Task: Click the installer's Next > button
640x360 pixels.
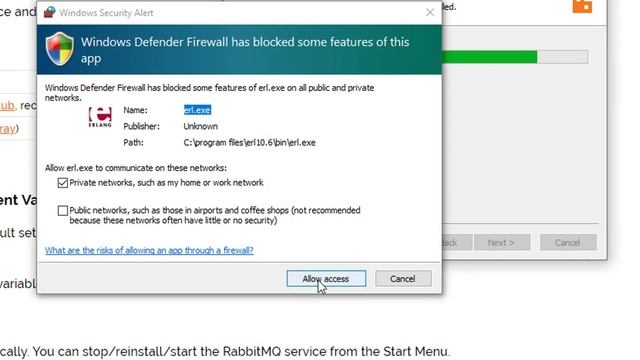Action: (502, 243)
